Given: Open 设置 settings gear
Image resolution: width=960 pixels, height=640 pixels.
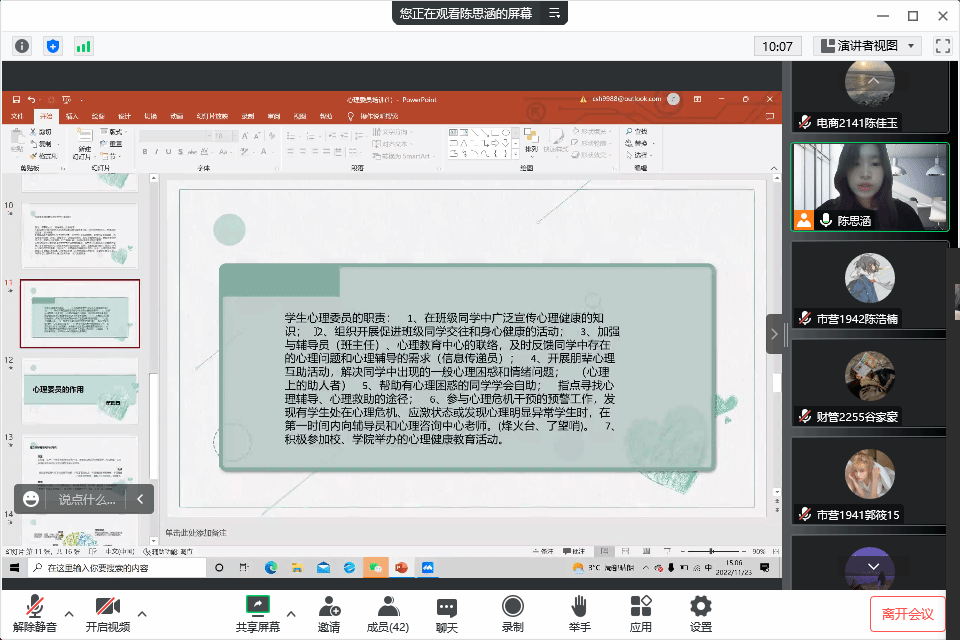Looking at the screenshot, I should [701, 613].
